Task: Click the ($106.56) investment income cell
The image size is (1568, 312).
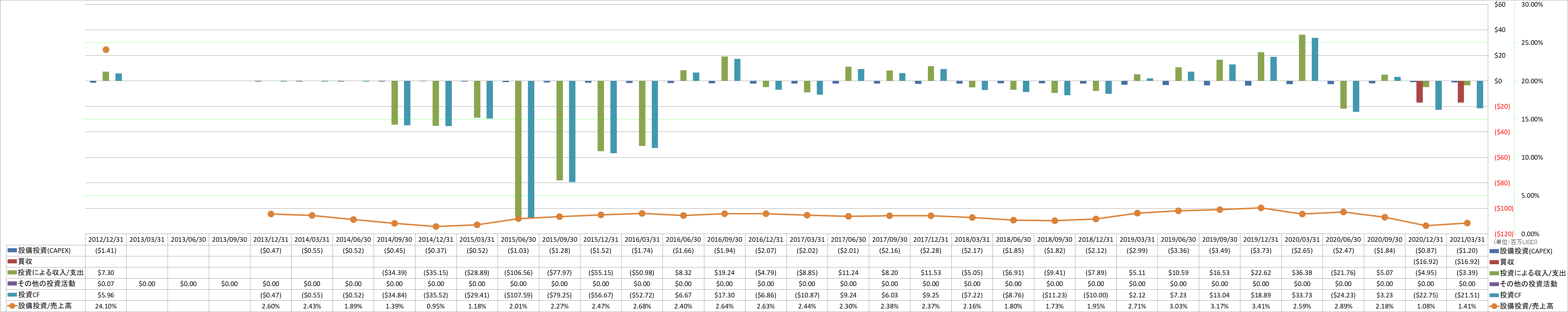Action: pos(518,272)
